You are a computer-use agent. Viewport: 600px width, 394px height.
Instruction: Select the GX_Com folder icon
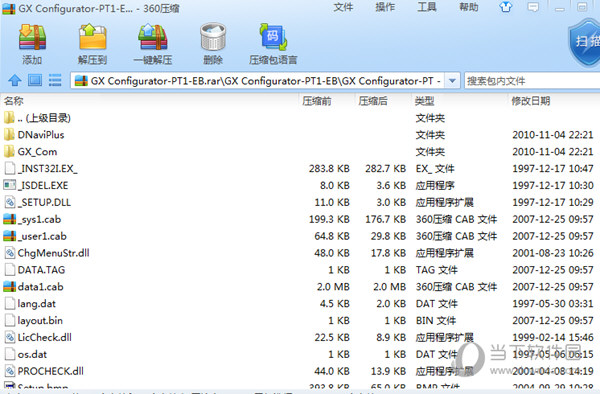[9, 151]
